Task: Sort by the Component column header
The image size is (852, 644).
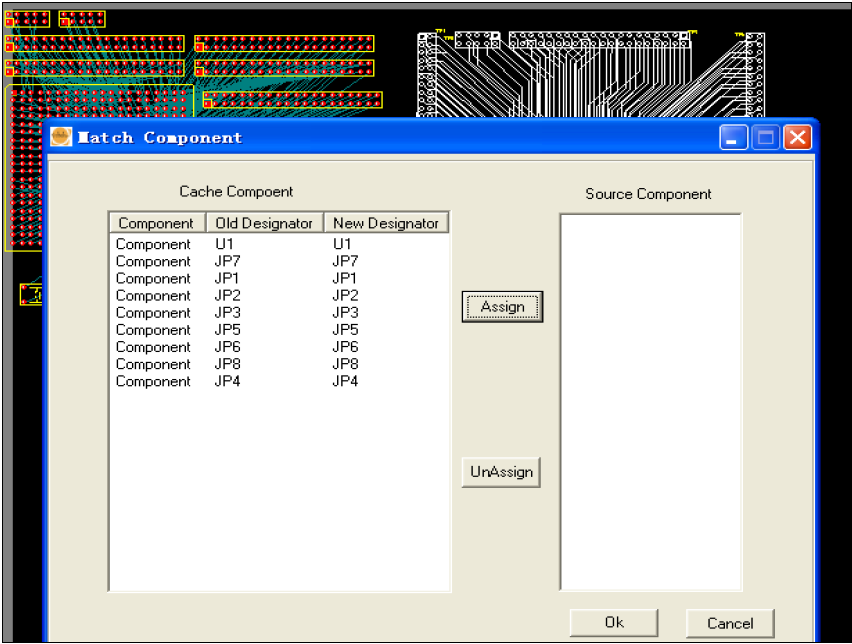Action: 156,223
